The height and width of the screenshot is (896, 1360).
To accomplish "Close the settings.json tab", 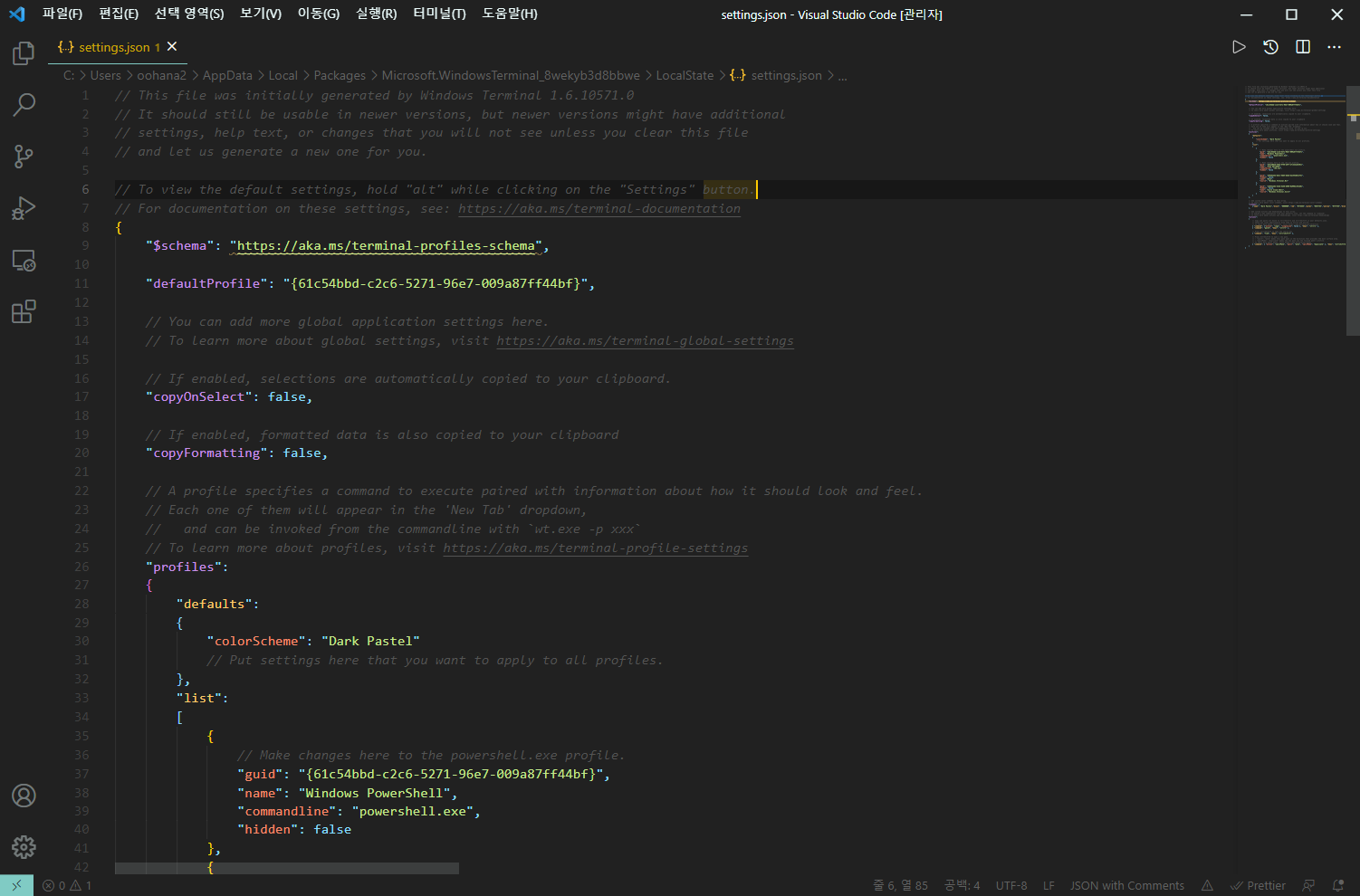I will [172, 46].
